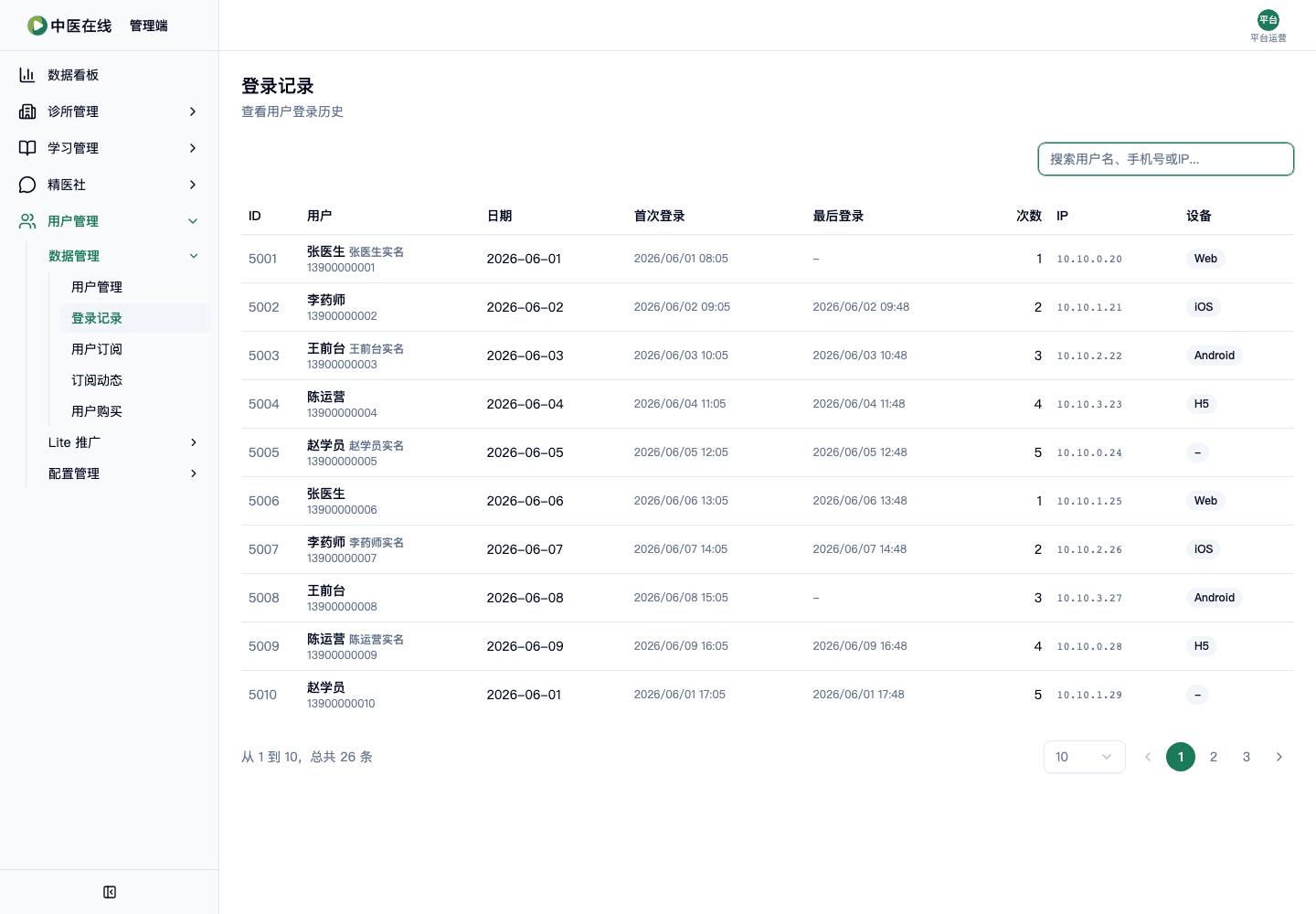This screenshot has height=914, width=1316.
Task: Open 数据看板 menu item
Action: coord(110,75)
